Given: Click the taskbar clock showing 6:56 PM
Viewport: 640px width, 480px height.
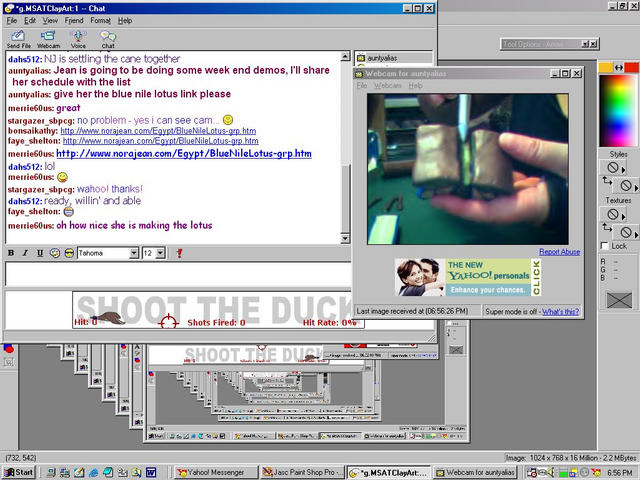Looking at the screenshot, I should tap(620, 473).
